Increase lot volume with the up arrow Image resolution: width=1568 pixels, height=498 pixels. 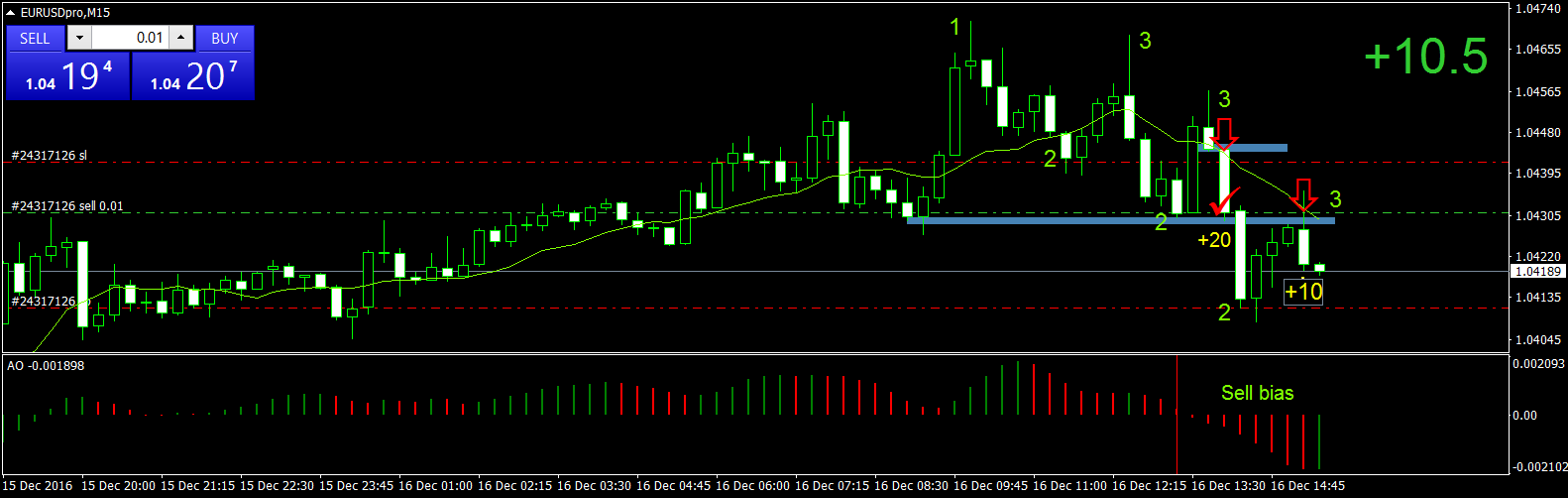[x=180, y=38]
